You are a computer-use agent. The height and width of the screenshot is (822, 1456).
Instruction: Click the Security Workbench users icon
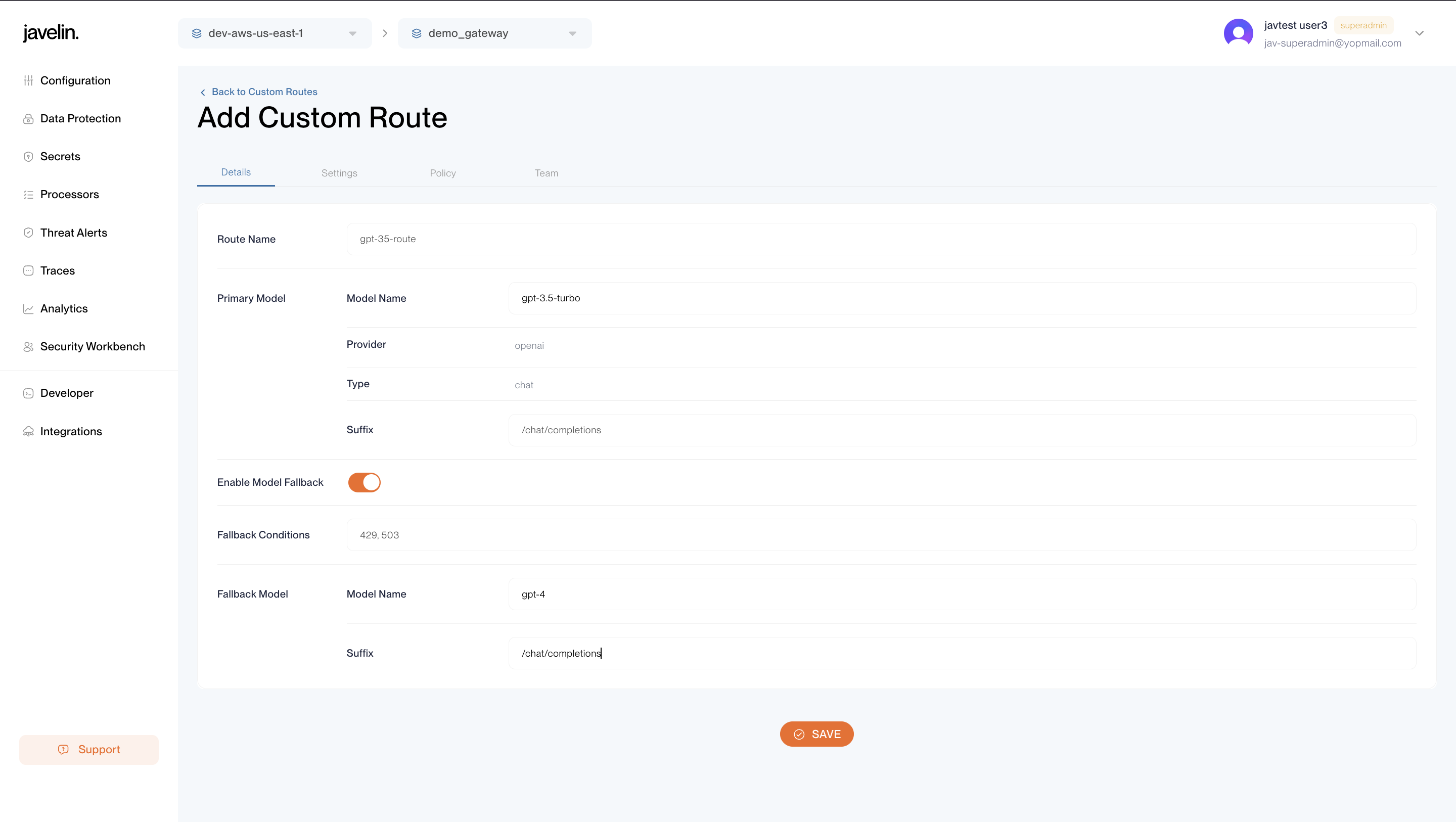pos(28,347)
